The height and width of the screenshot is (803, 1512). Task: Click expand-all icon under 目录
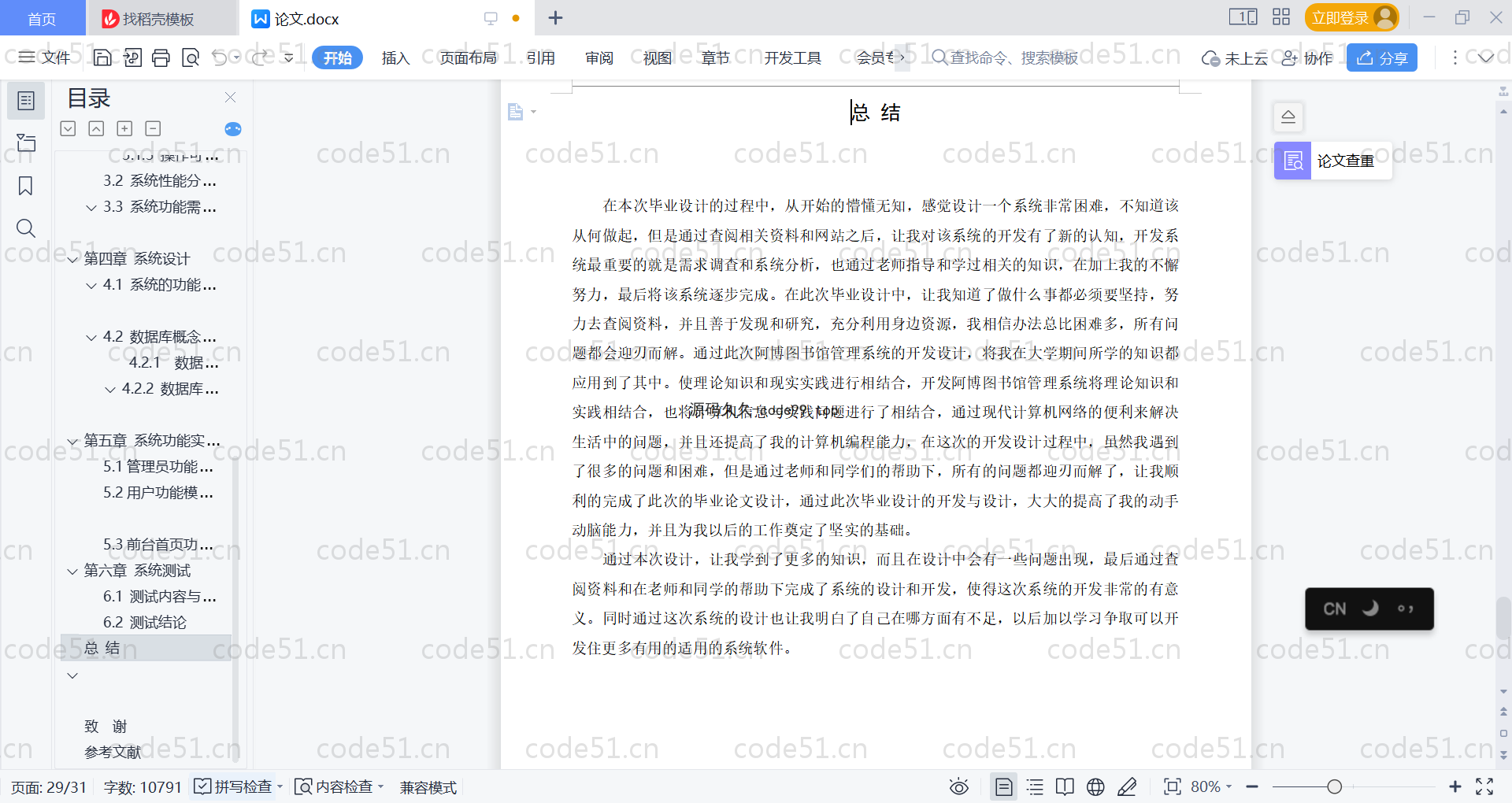coord(69,128)
